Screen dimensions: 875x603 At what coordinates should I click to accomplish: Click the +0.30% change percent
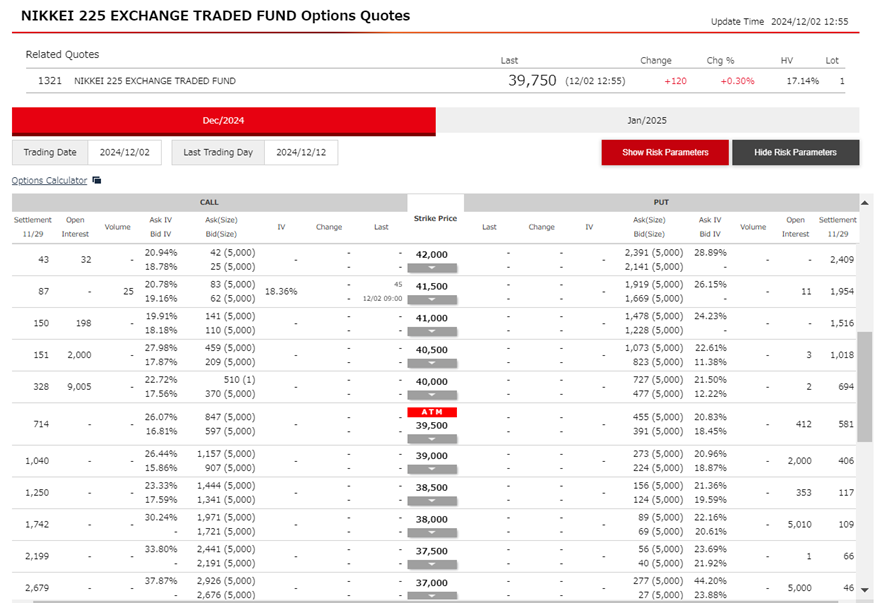tap(737, 81)
